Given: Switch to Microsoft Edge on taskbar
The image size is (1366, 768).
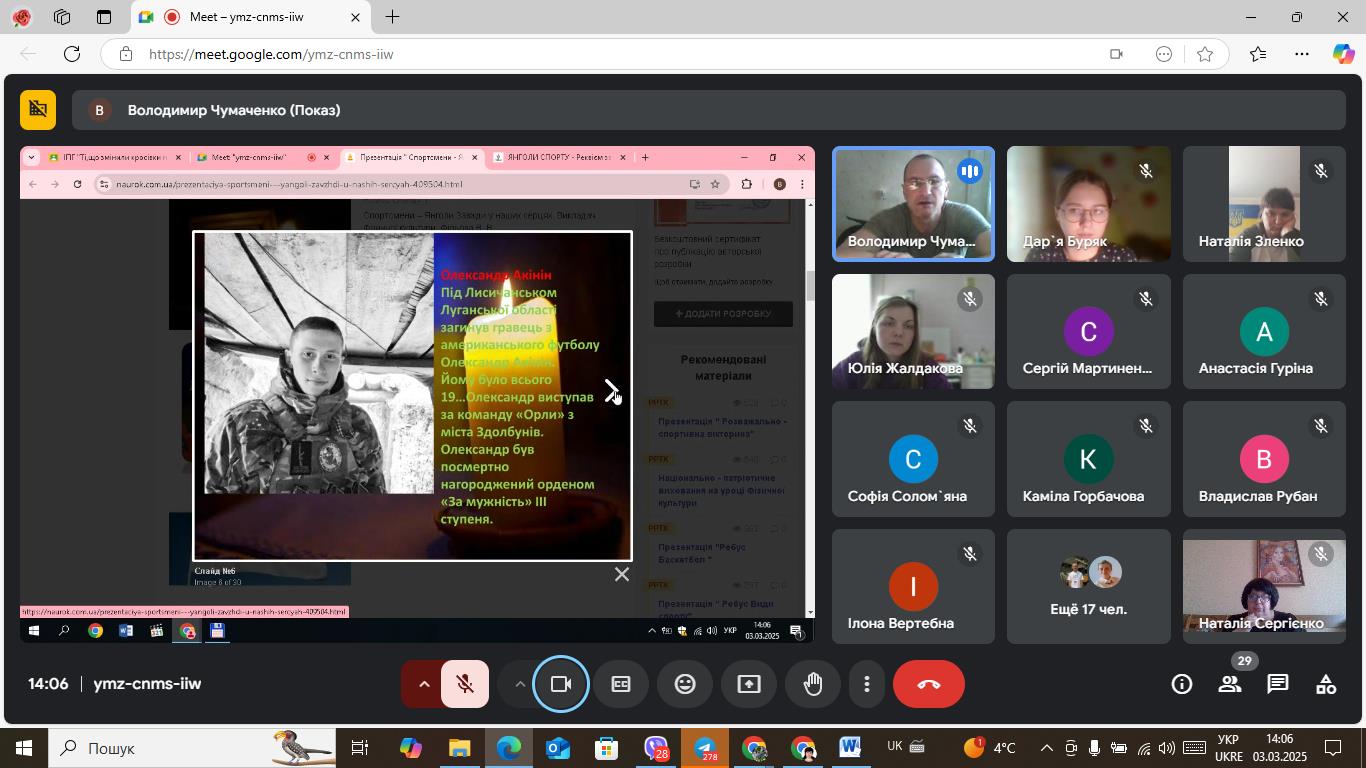Looking at the screenshot, I should [509, 748].
